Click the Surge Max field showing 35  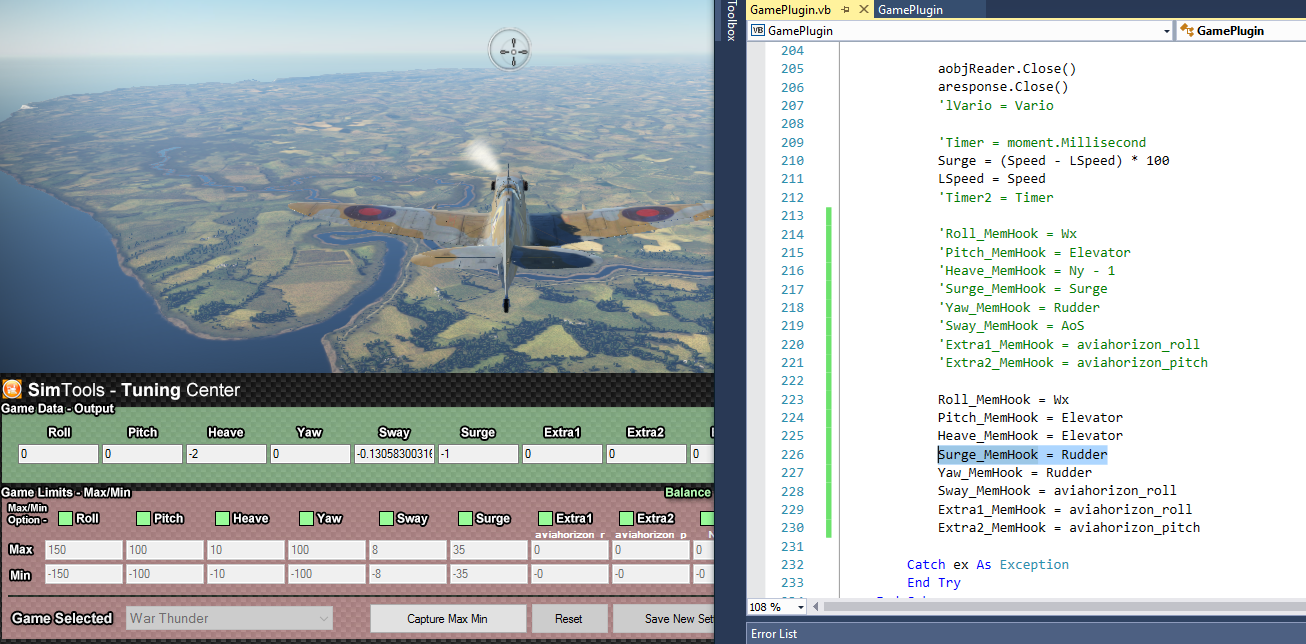pos(488,550)
